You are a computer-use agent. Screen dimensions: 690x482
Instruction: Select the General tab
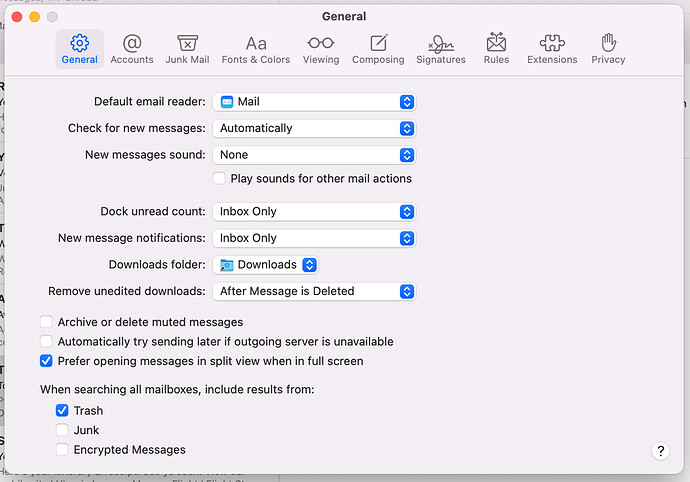80,49
